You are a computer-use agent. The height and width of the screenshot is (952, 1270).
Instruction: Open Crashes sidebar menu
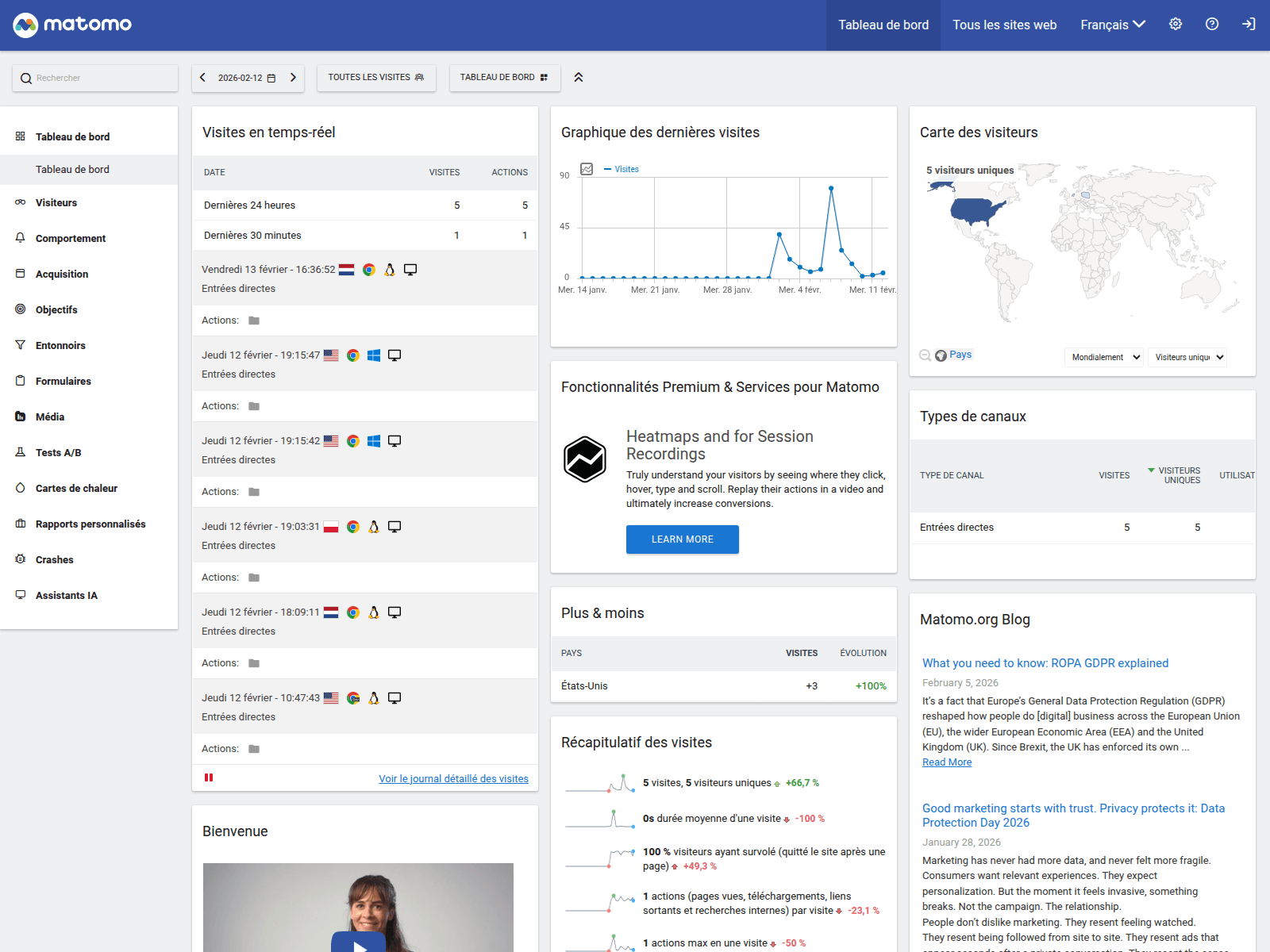[89, 559]
